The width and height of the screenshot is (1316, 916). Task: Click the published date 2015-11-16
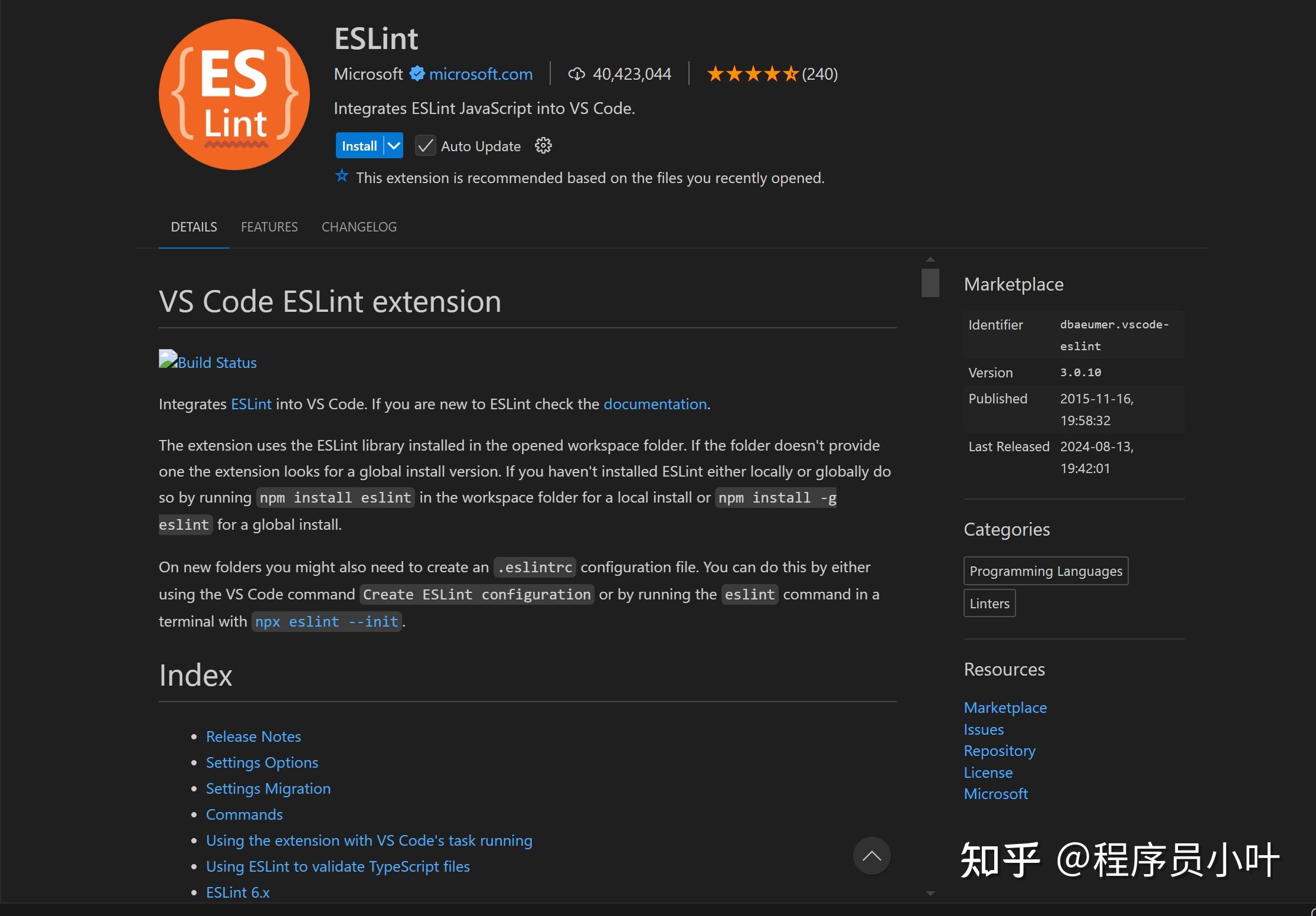pos(1096,409)
